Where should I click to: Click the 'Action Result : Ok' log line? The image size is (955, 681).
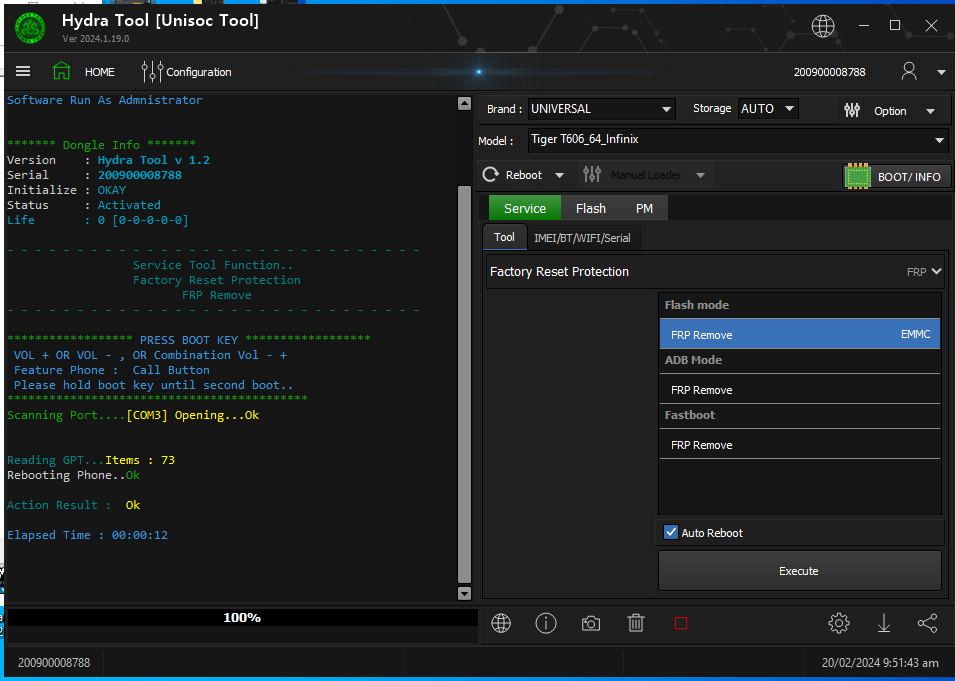(73, 505)
